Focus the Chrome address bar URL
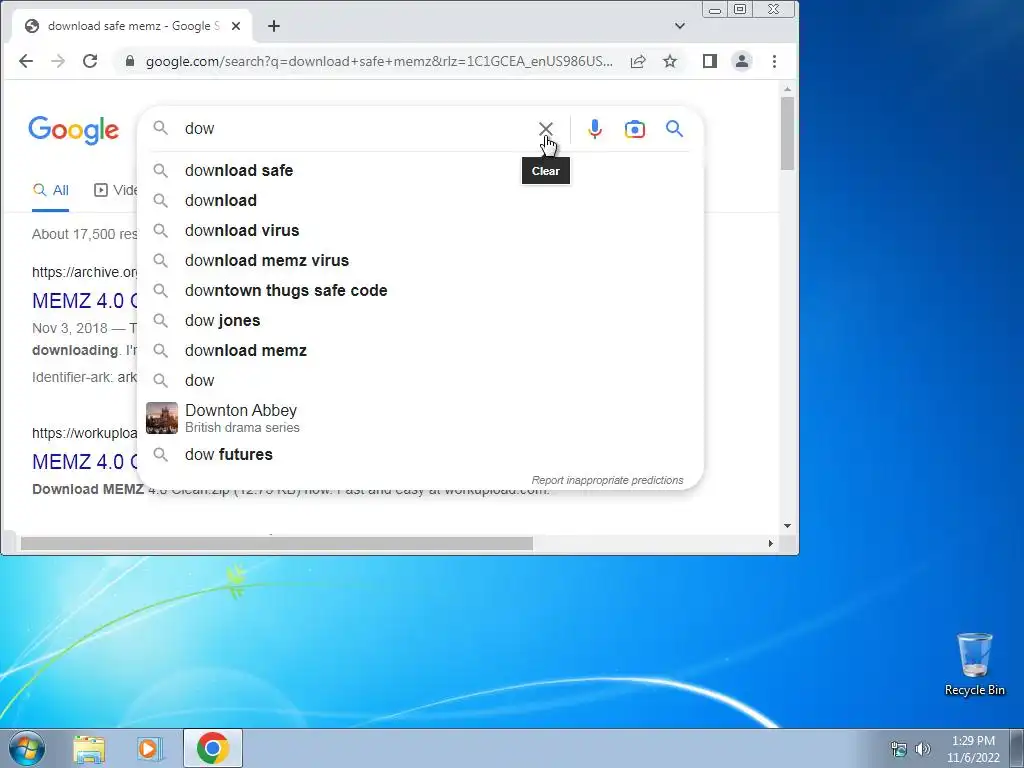This screenshot has height=768, width=1024. pyautogui.click(x=379, y=61)
